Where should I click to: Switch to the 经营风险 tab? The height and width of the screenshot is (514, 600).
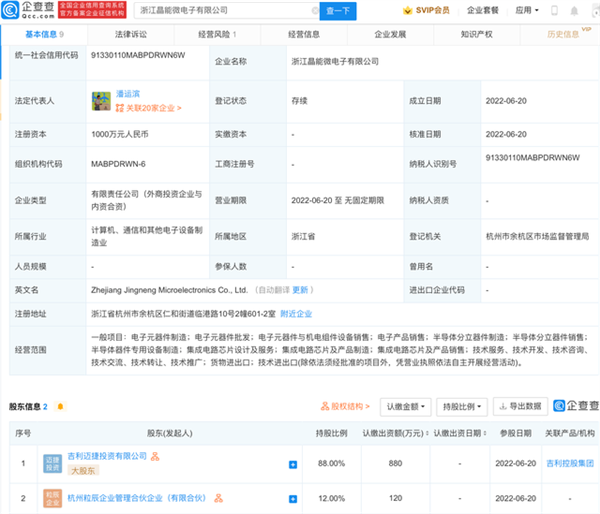click(x=217, y=34)
